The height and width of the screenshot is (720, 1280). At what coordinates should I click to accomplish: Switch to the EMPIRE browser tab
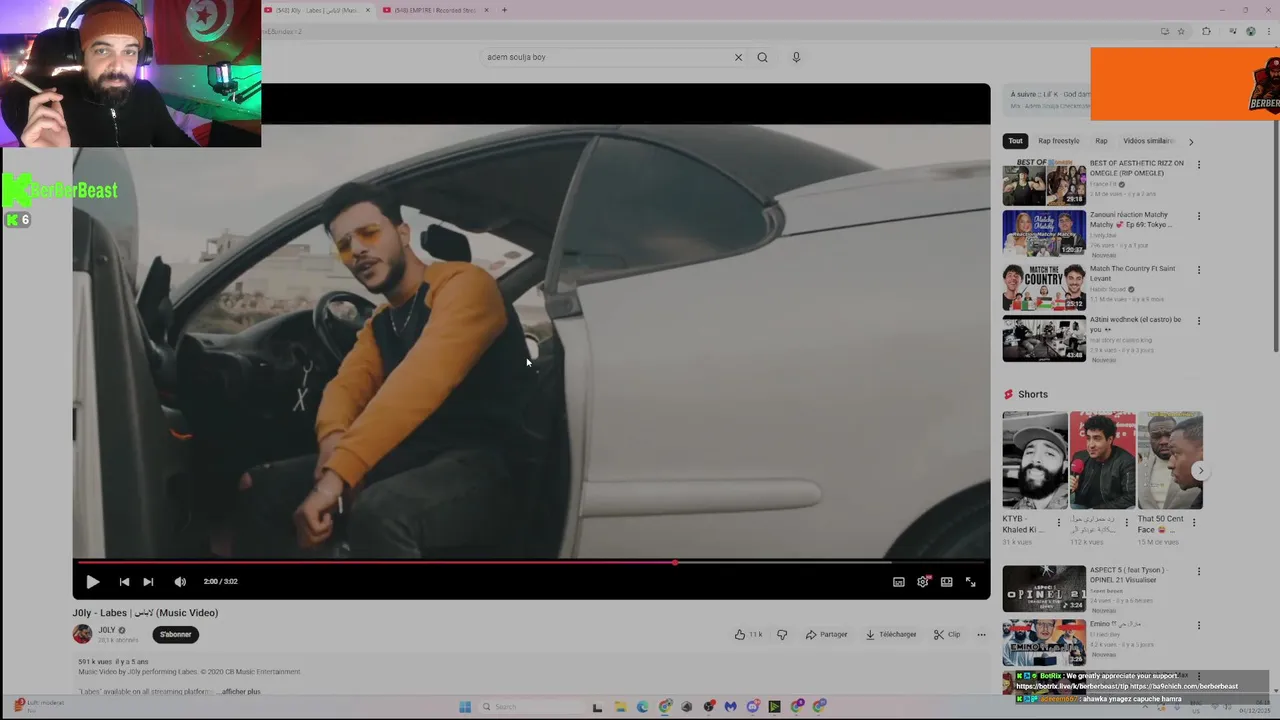tap(436, 10)
